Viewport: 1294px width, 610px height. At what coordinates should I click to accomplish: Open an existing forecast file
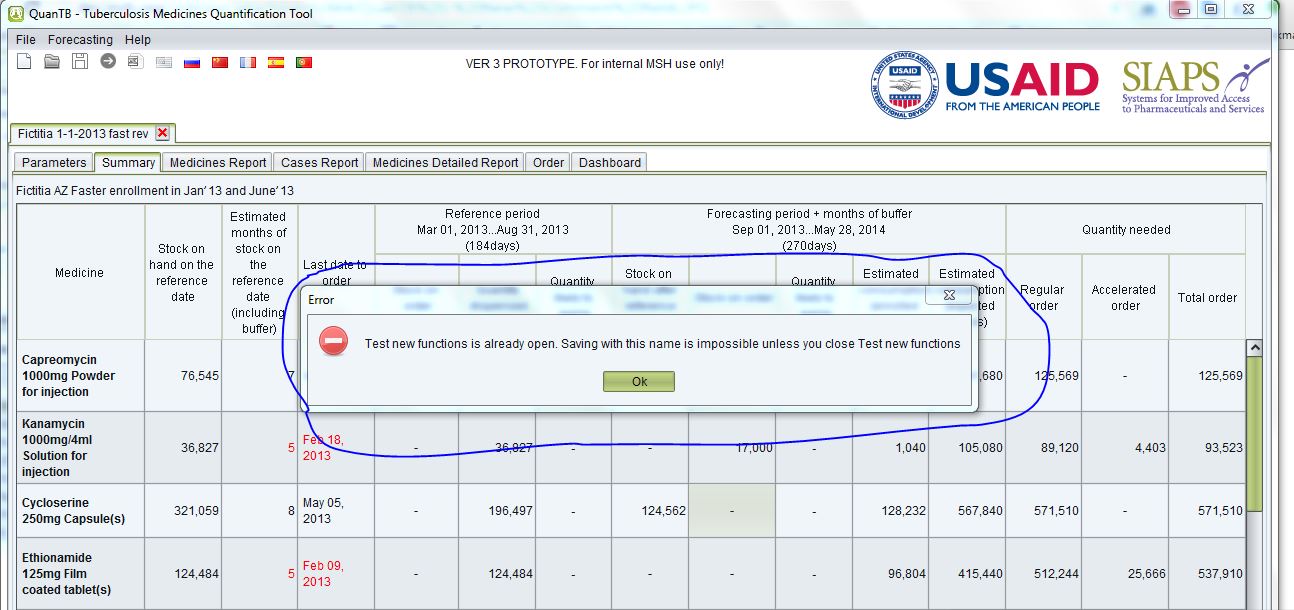tap(52, 62)
